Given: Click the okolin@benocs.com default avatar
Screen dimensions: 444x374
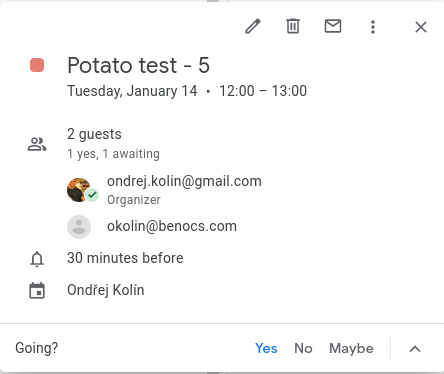Looking at the screenshot, I should coord(79,227).
